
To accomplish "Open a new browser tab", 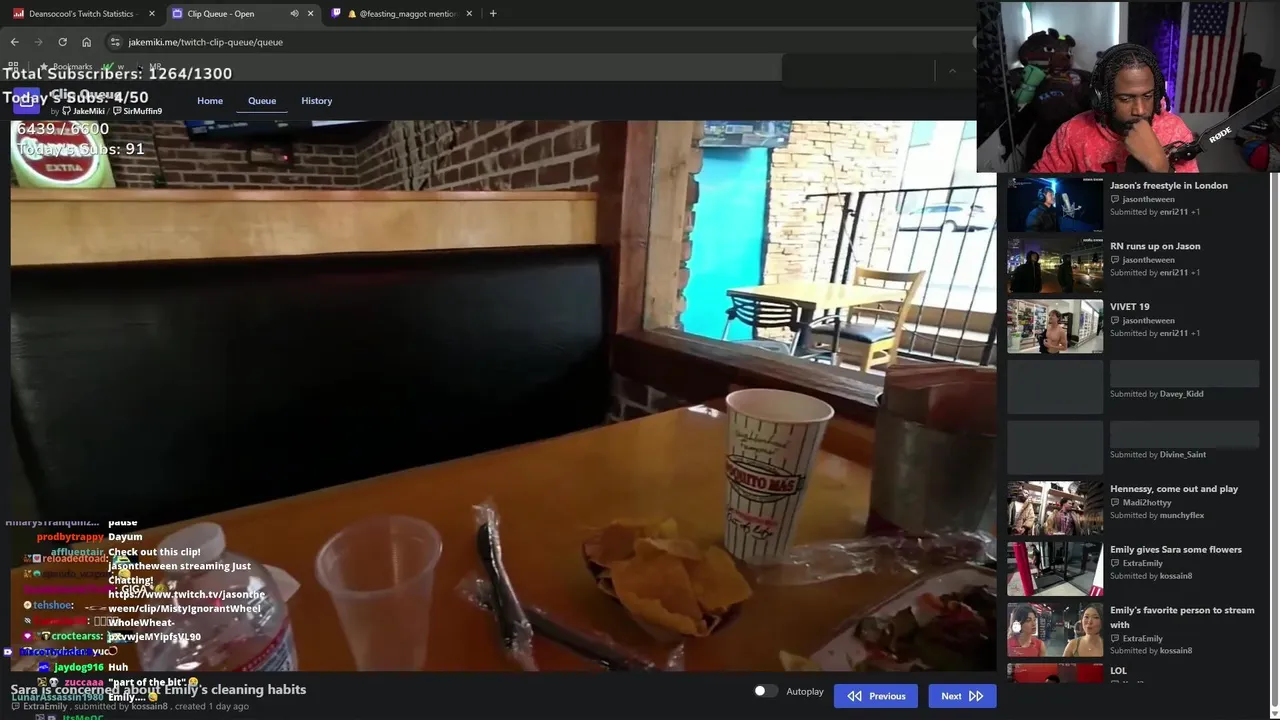I will pos(493,14).
